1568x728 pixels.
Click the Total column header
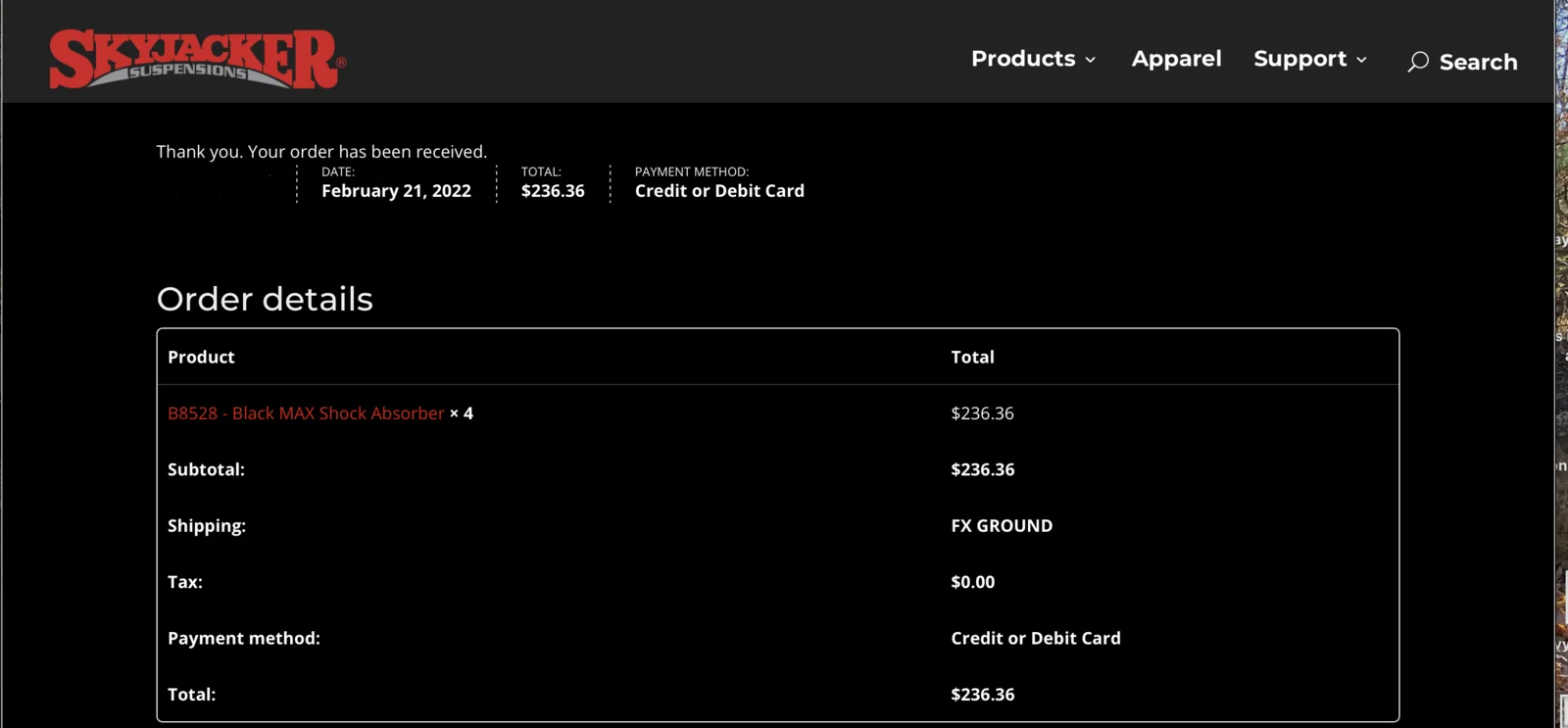click(972, 358)
